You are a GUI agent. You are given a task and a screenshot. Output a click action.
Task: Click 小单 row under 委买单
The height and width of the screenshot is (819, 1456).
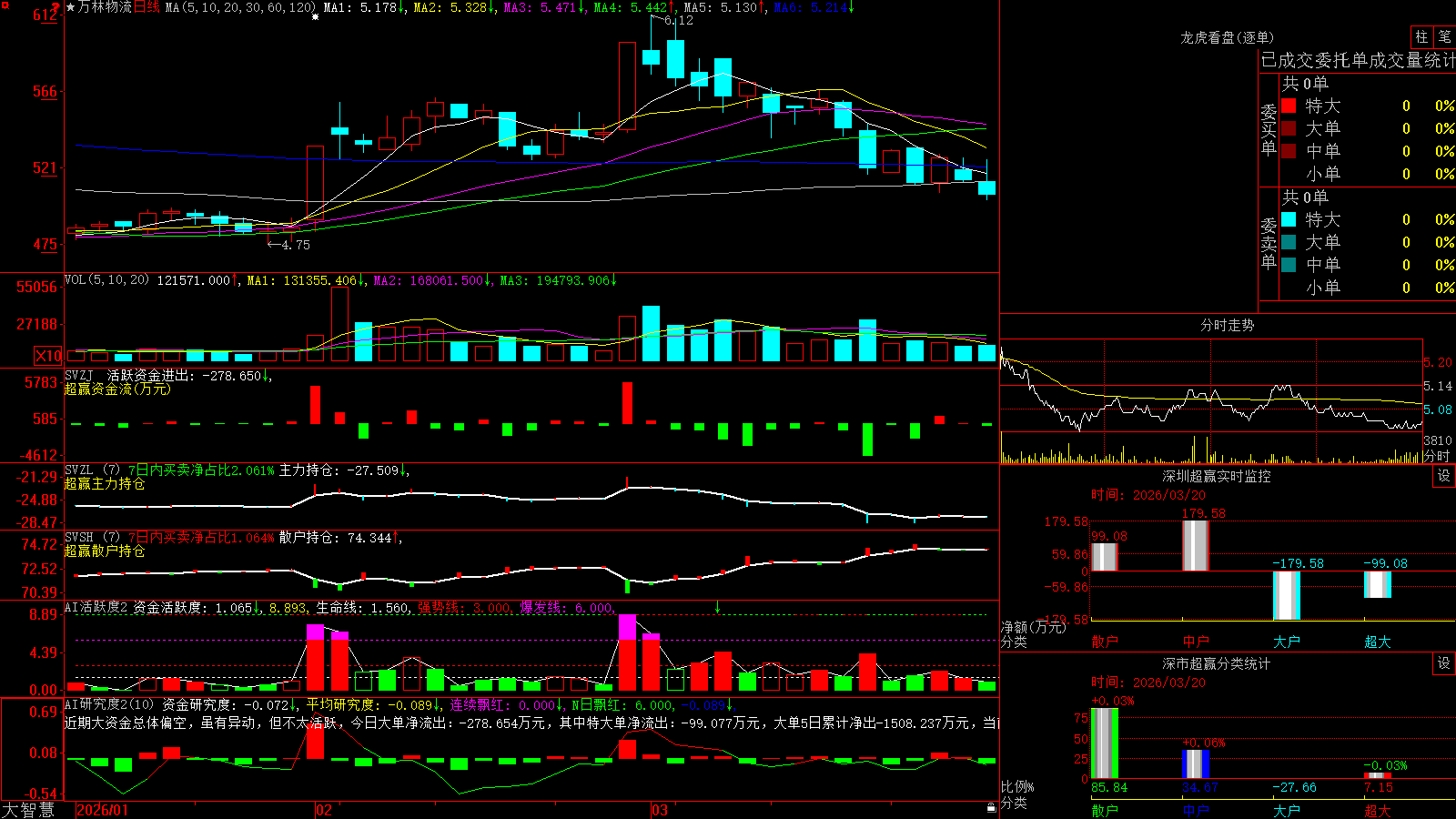[x=1368, y=174]
